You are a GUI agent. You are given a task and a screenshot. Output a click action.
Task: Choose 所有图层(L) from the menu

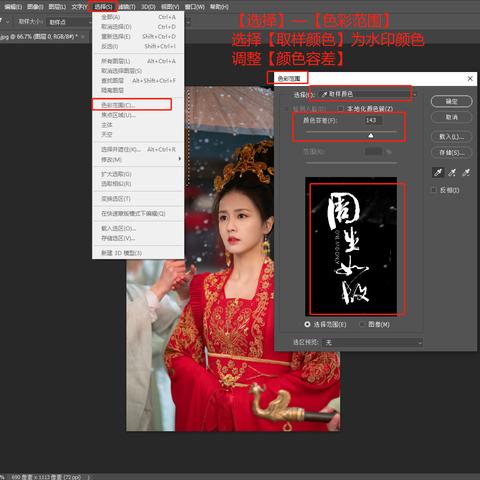[138, 61]
